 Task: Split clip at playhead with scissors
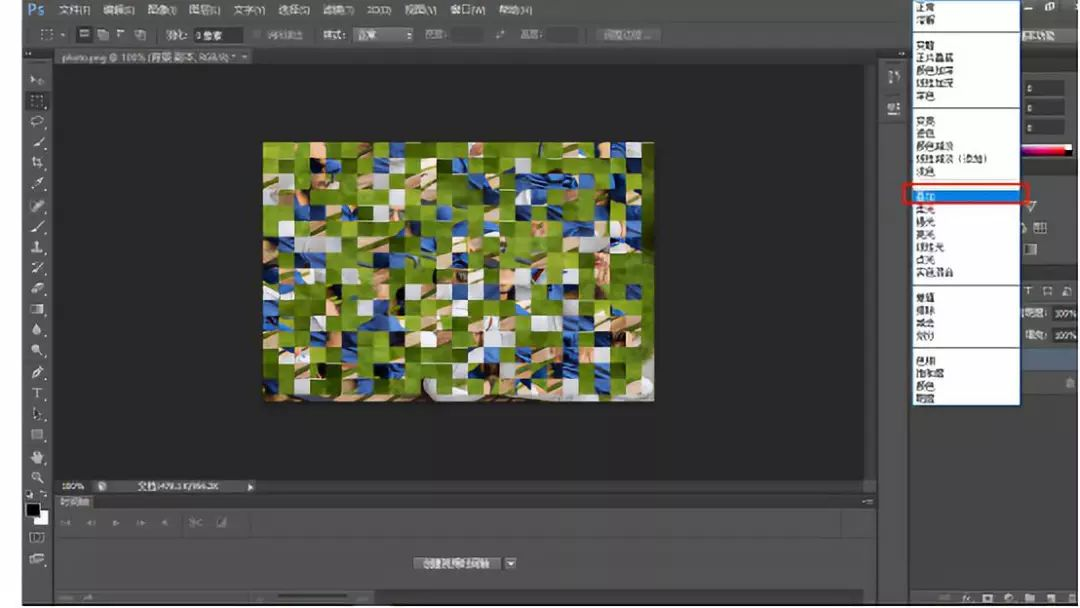point(195,523)
